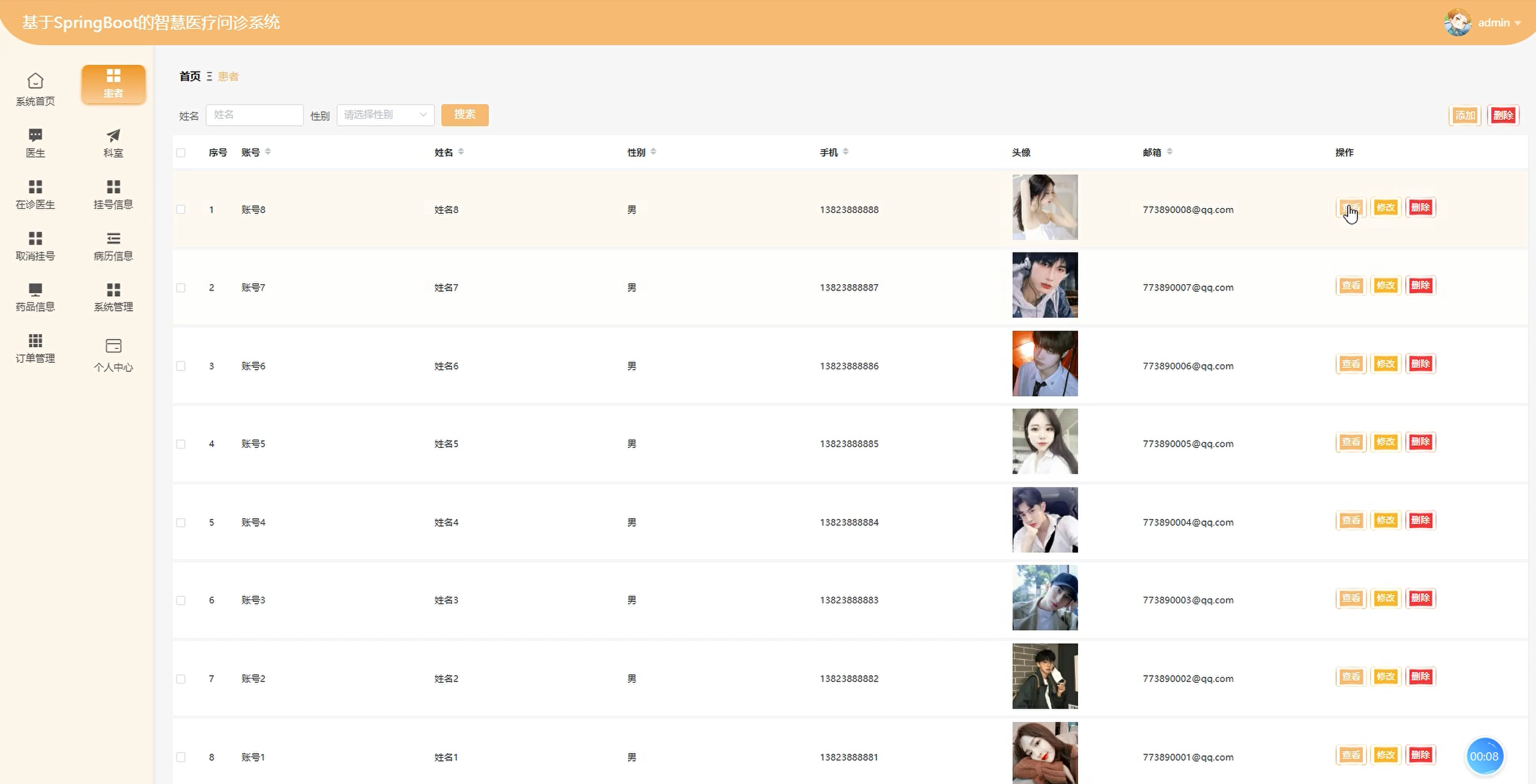Open the 系统首页 home icon

click(x=35, y=82)
